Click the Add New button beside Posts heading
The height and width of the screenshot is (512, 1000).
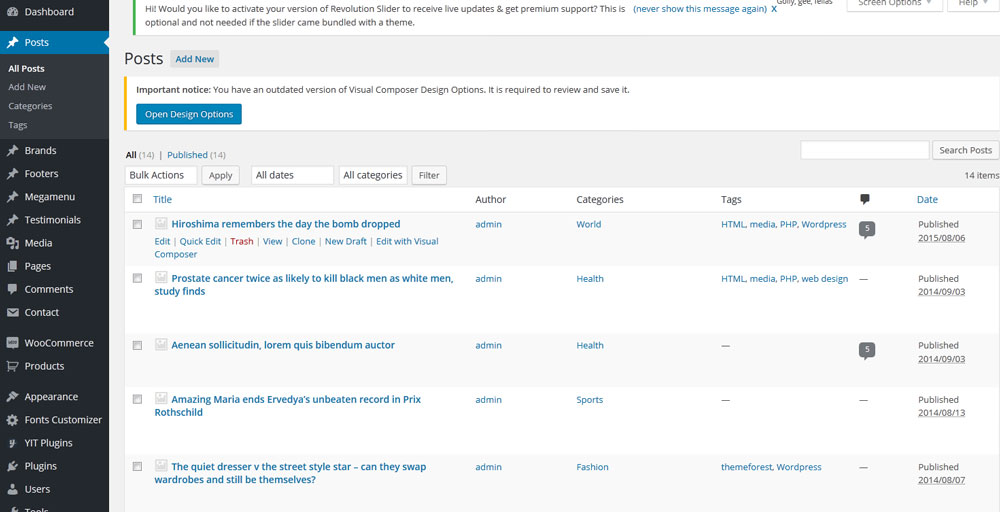(x=195, y=59)
